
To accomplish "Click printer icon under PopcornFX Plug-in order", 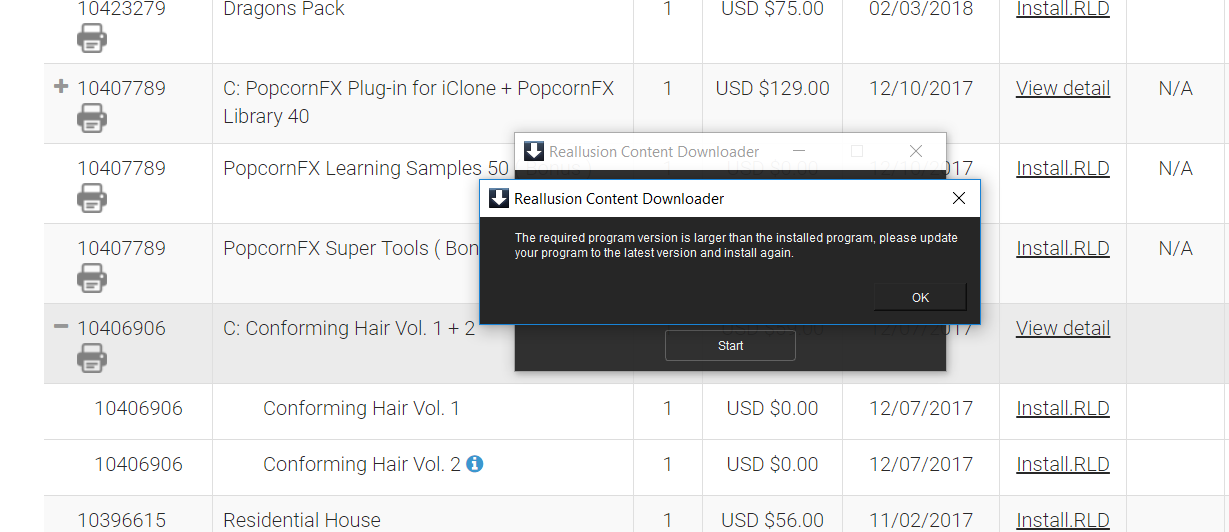I will click(91, 119).
